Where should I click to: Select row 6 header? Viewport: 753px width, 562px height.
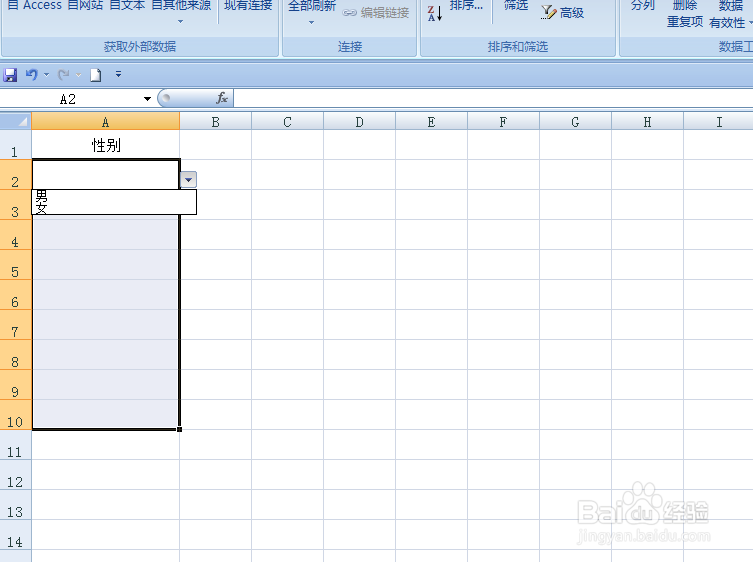click(x=15, y=295)
